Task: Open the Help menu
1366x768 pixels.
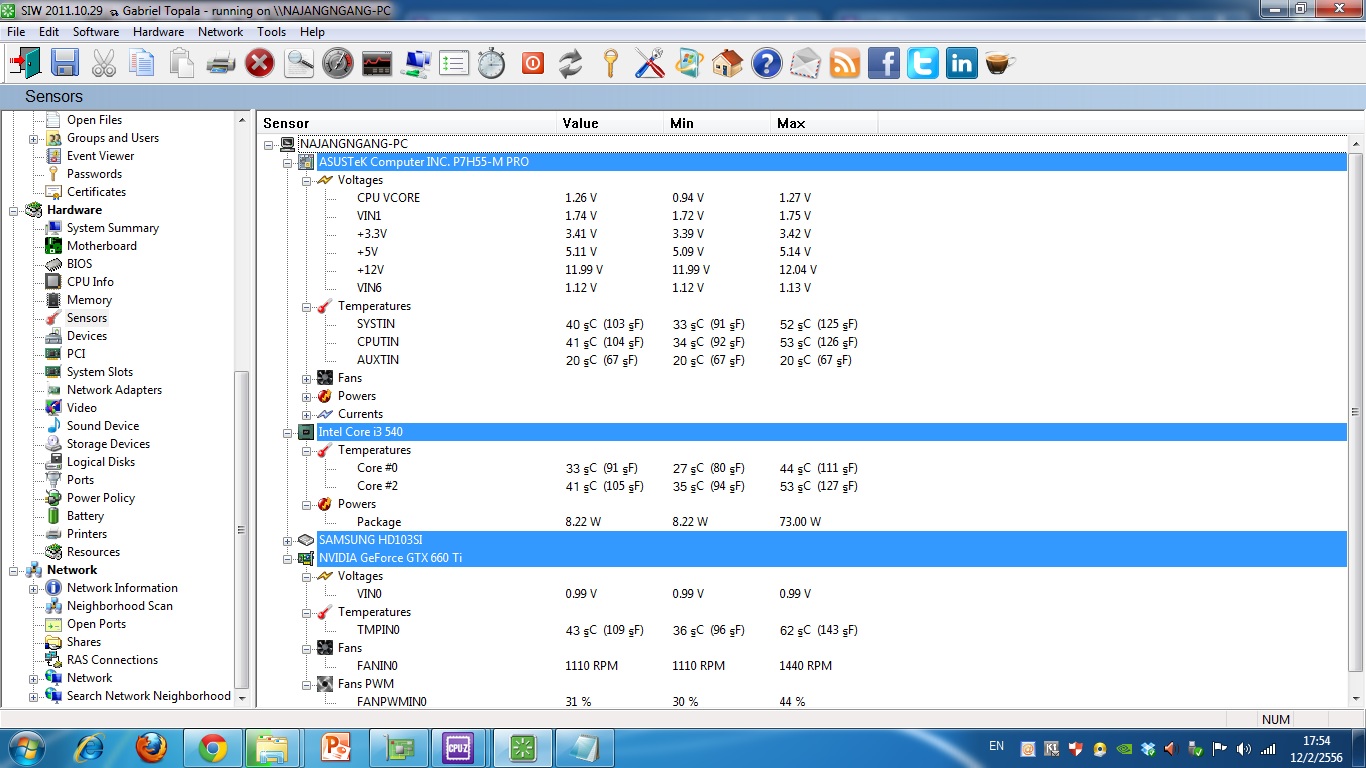Action: tap(312, 32)
